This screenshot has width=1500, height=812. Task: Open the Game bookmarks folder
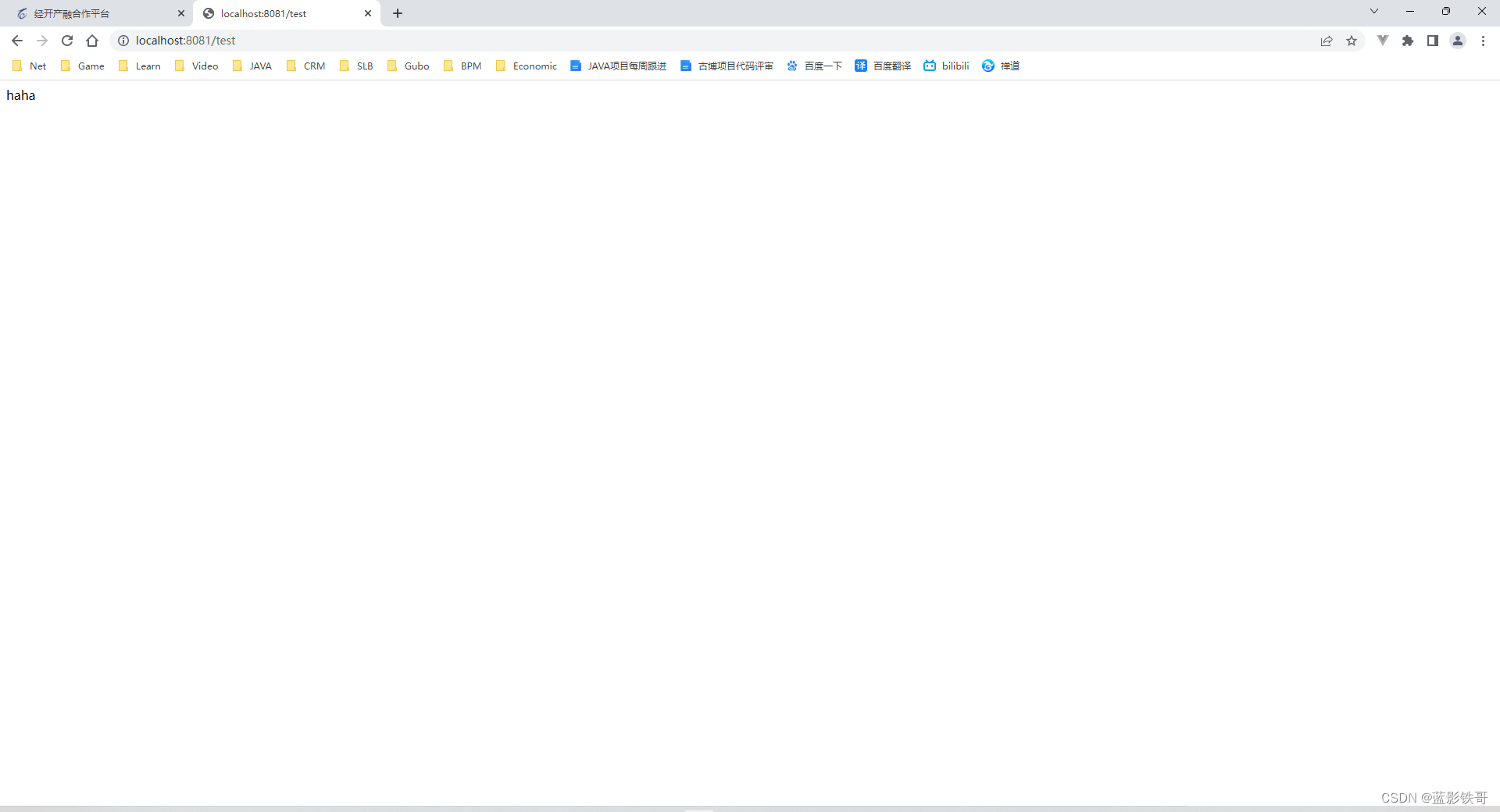point(83,66)
